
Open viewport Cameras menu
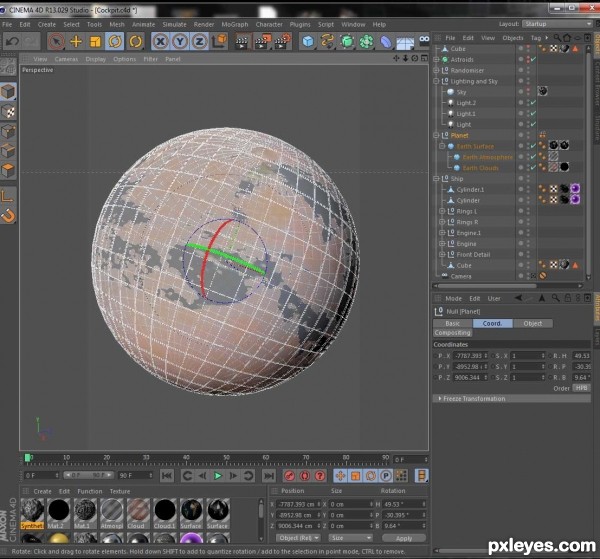point(66,59)
